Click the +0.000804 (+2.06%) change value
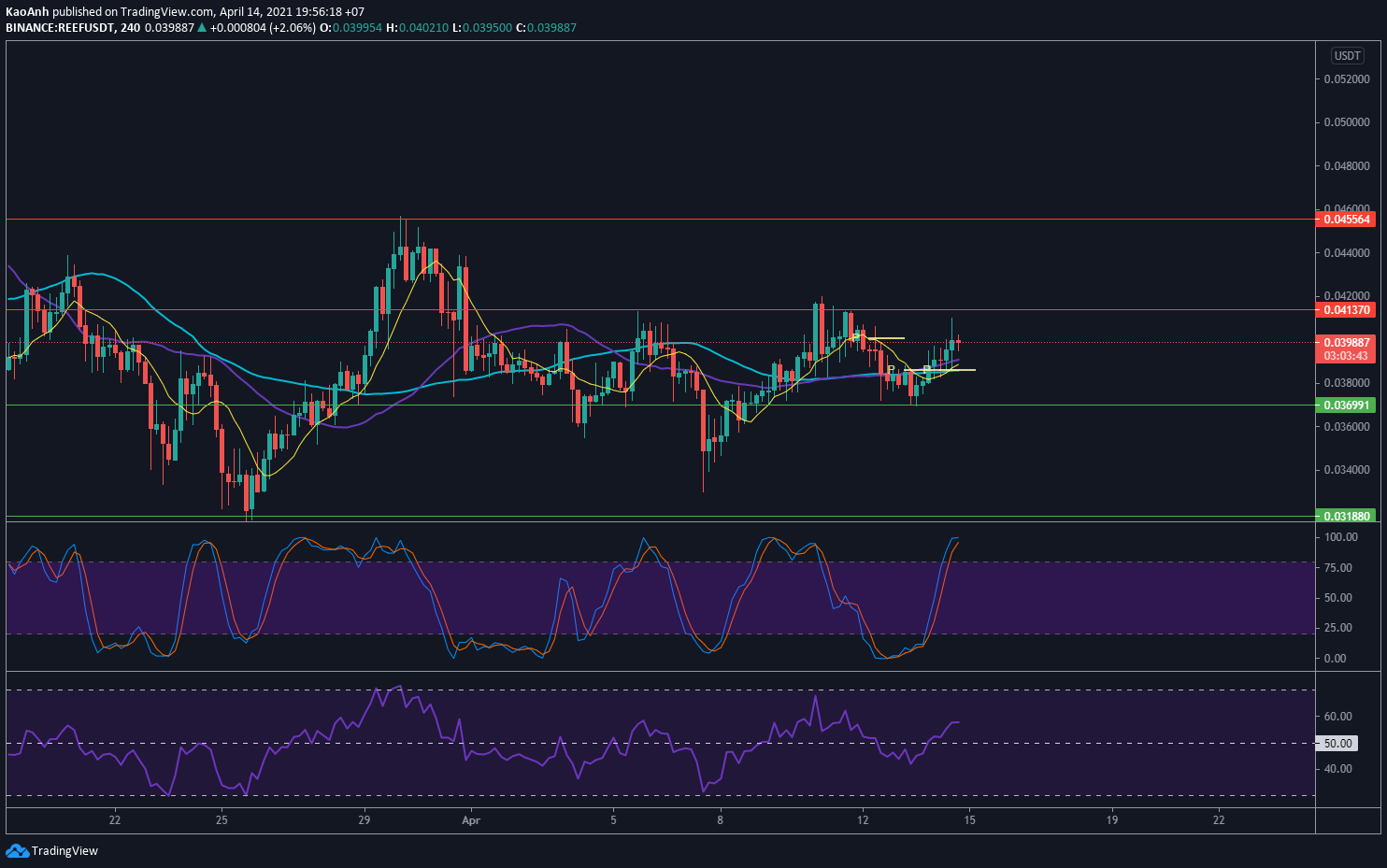 (x=263, y=28)
